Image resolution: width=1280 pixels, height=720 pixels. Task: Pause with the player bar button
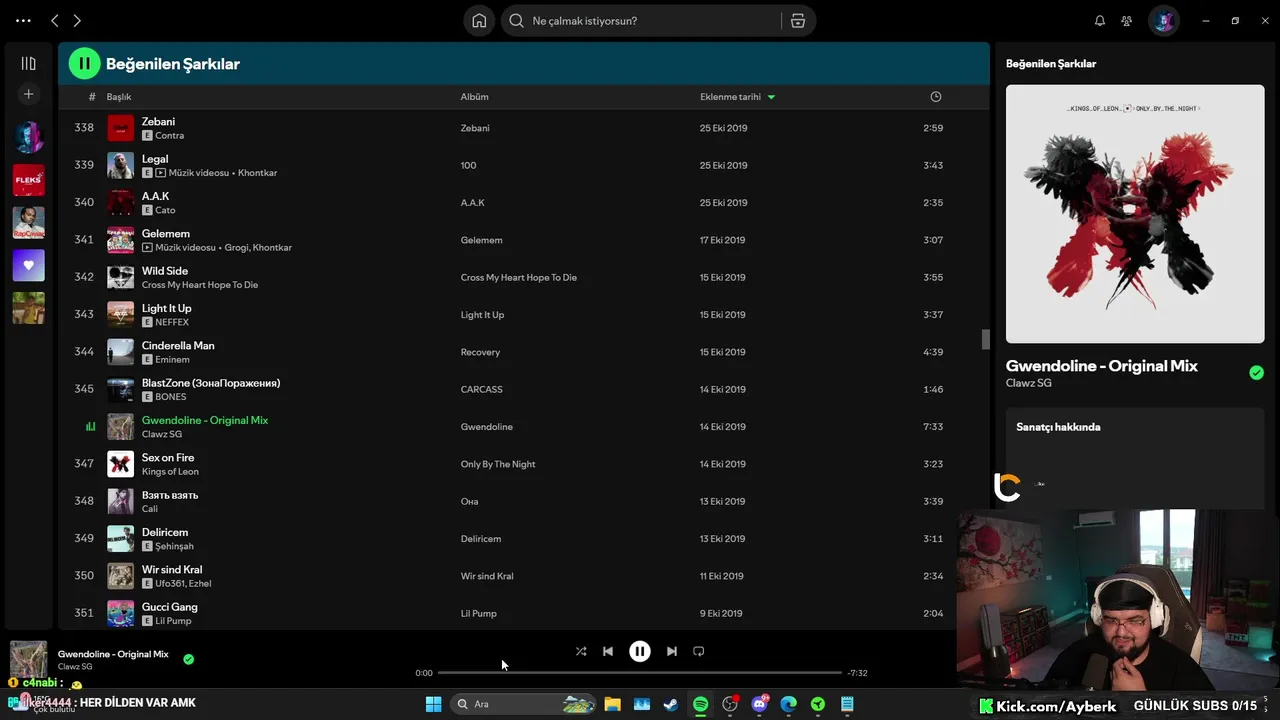click(640, 651)
